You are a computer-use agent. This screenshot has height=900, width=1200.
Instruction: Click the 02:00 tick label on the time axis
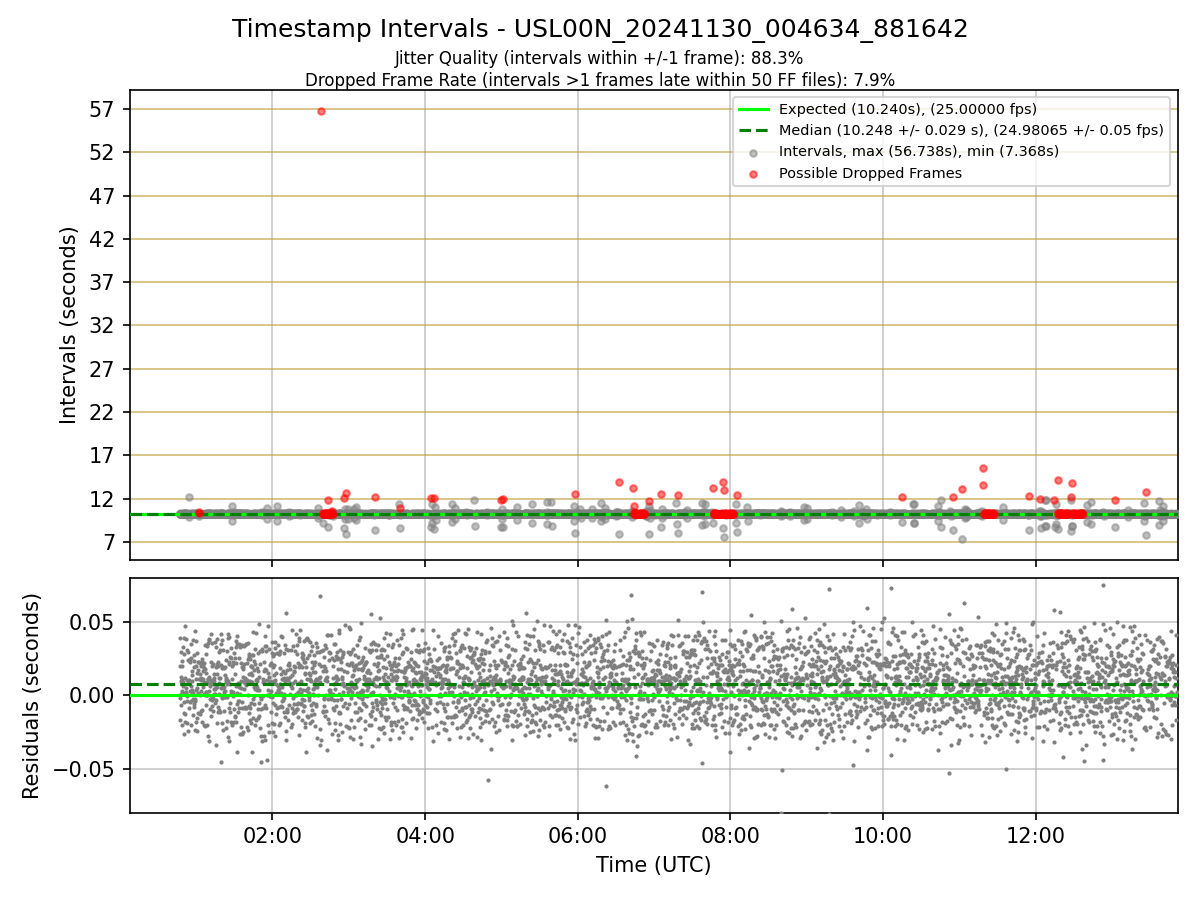point(272,836)
